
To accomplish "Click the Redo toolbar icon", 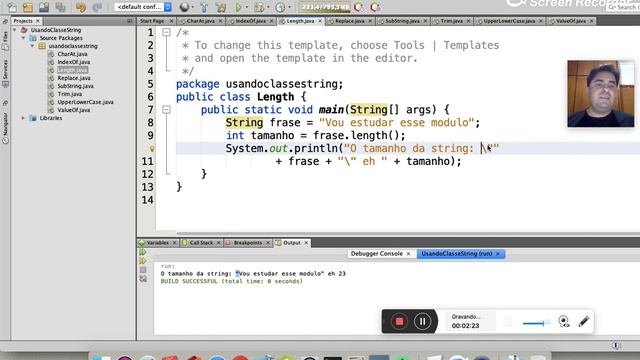I will 97,7.
